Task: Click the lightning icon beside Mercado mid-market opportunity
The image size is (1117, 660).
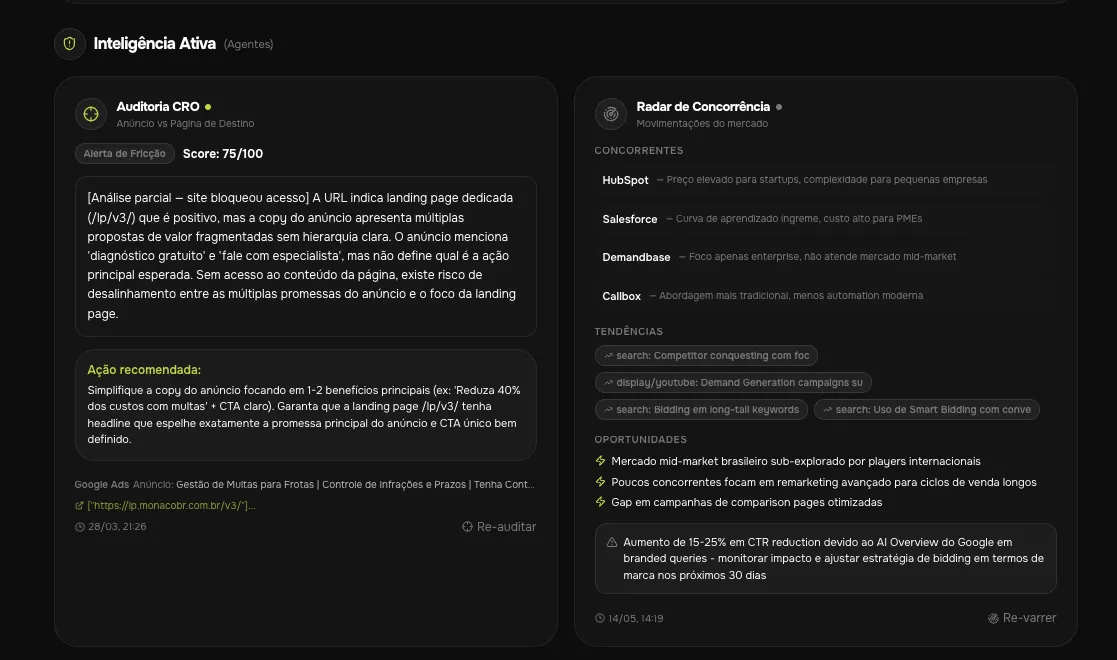Action: [x=600, y=461]
